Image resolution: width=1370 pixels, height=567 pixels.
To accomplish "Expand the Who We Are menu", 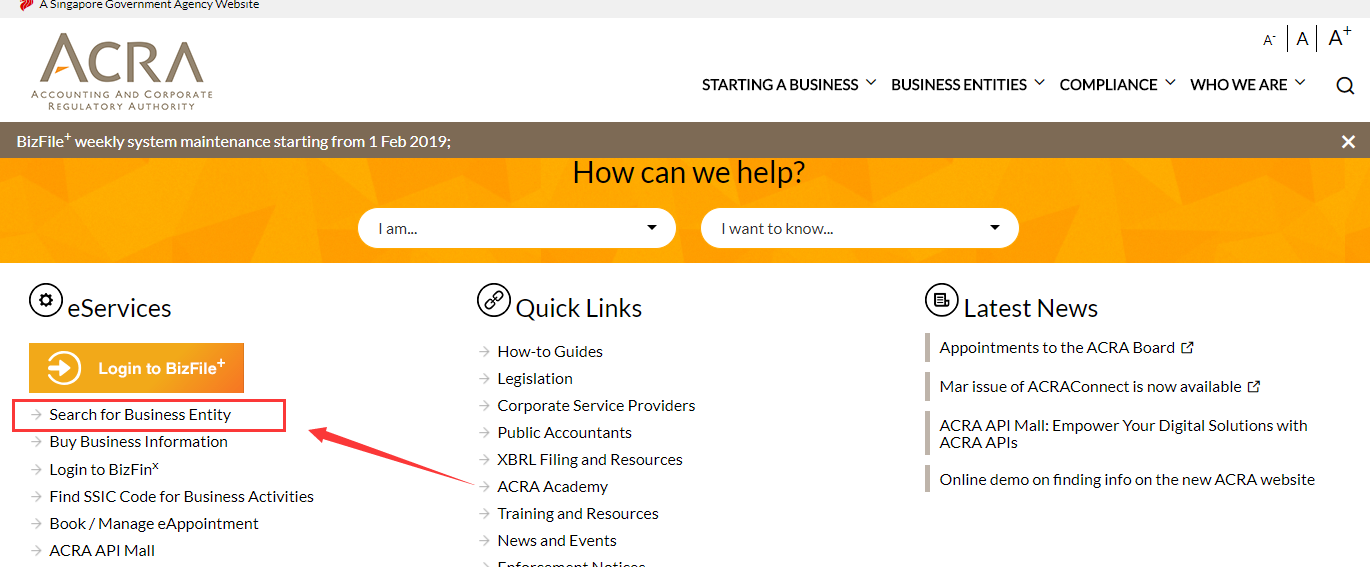I will coord(1247,85).
